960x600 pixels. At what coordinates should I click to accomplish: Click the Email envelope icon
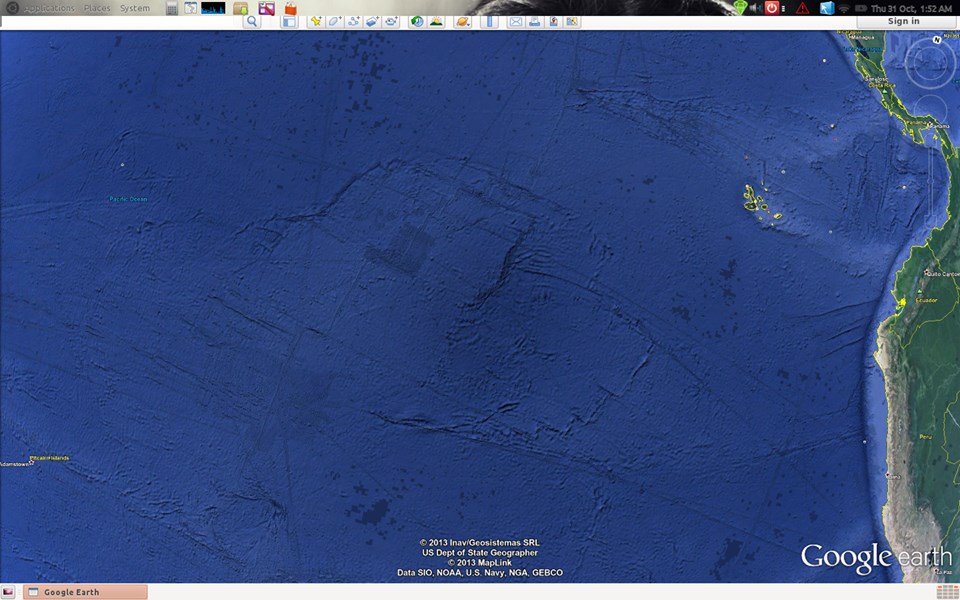pyautogui.click(x=516, y=21)
